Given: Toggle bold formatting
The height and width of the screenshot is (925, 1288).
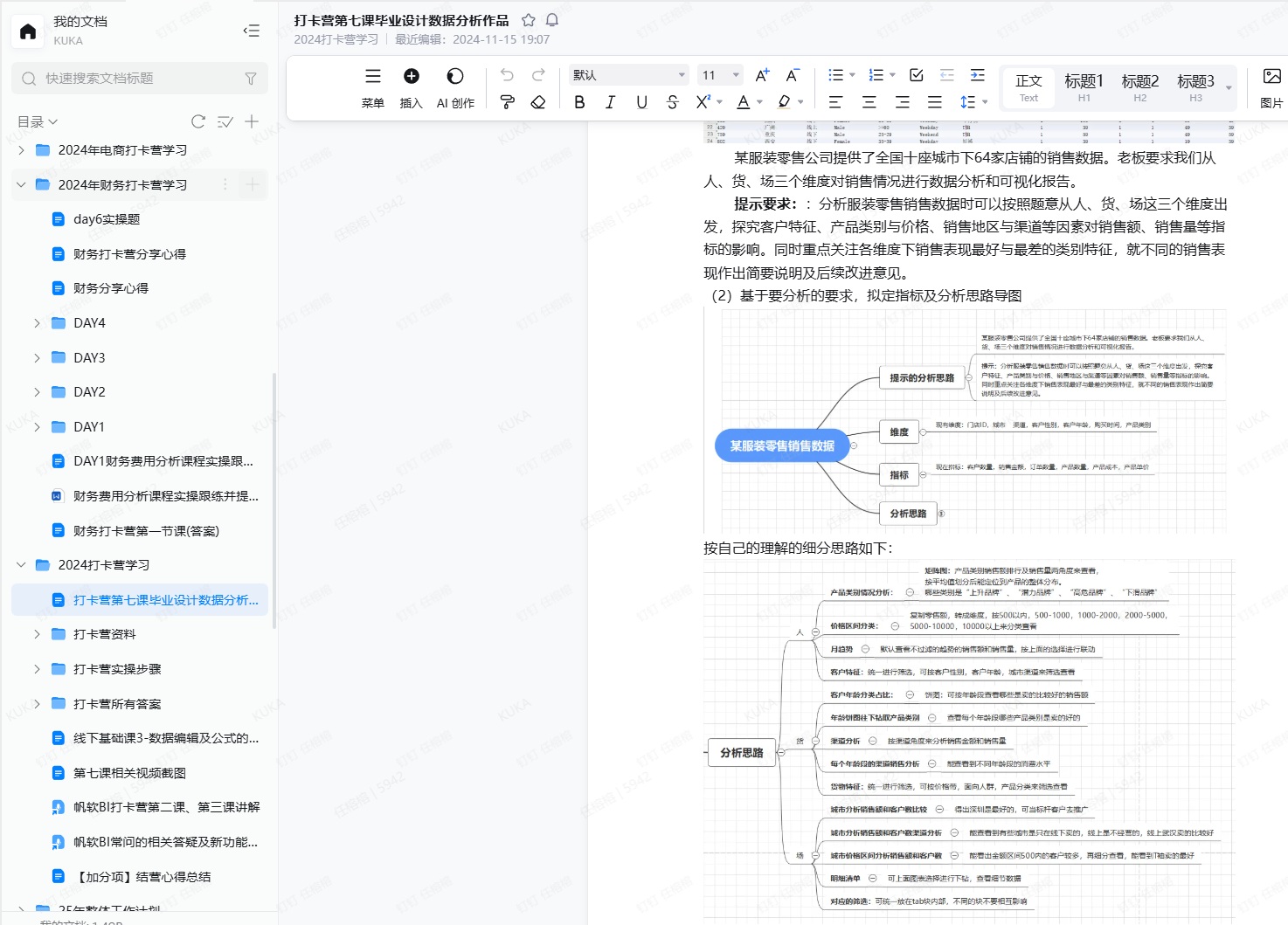Looking at the screenshot, I should coord(579,102).
